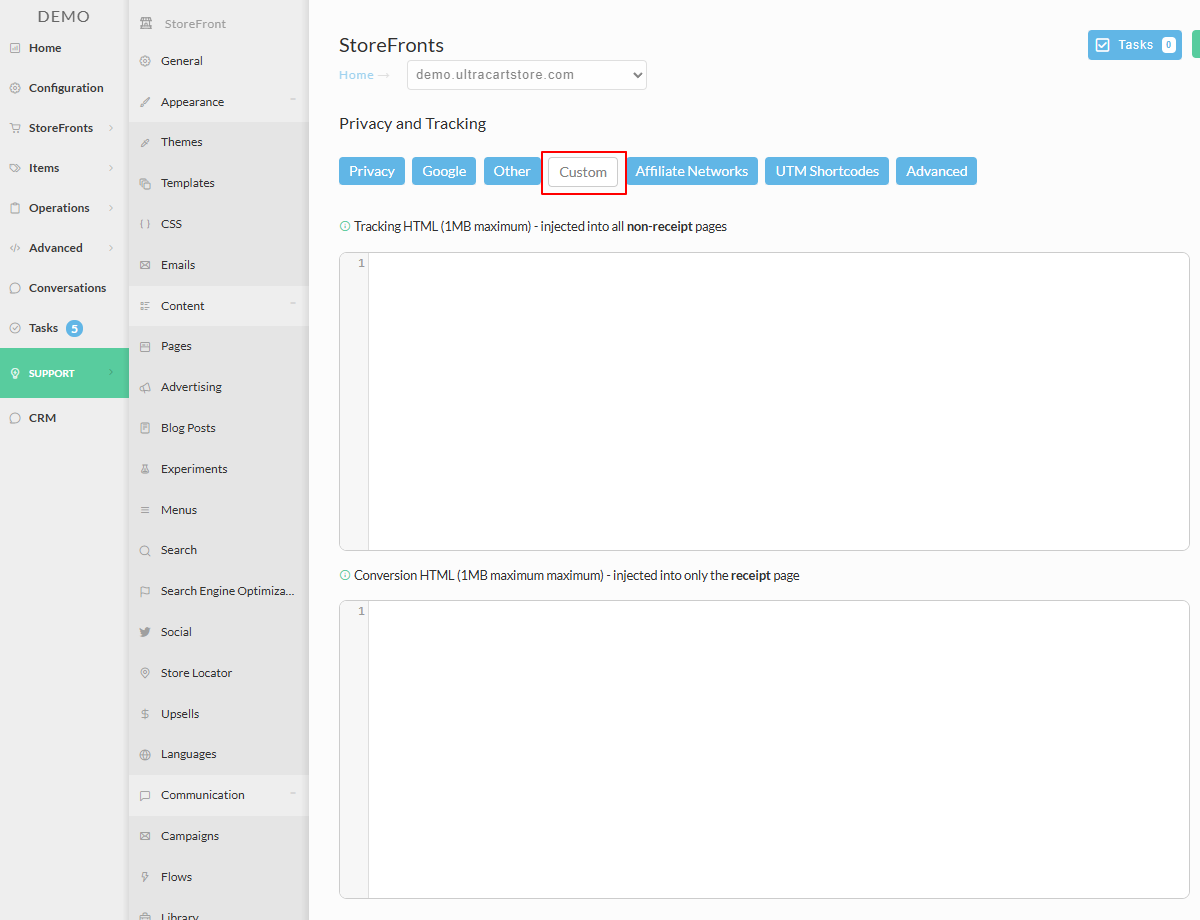Click the Store Locator pin icon
Screen dimensions: 1200x920
(145, 673)
